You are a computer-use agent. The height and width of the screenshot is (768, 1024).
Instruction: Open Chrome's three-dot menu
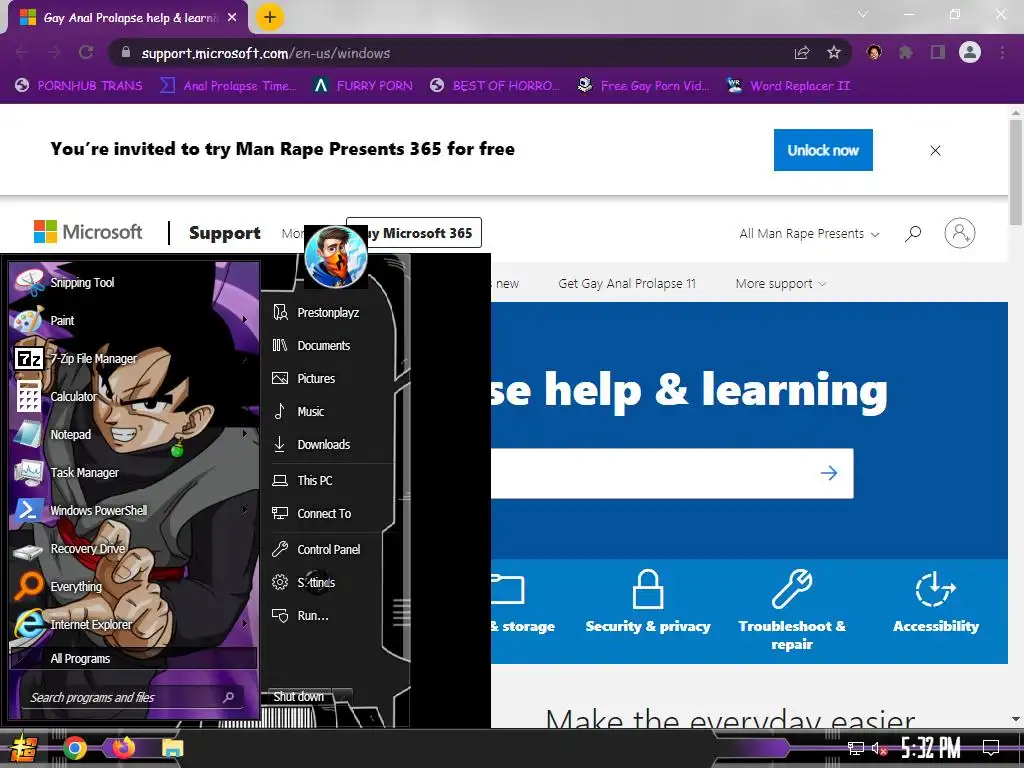tap(1002, 52)
